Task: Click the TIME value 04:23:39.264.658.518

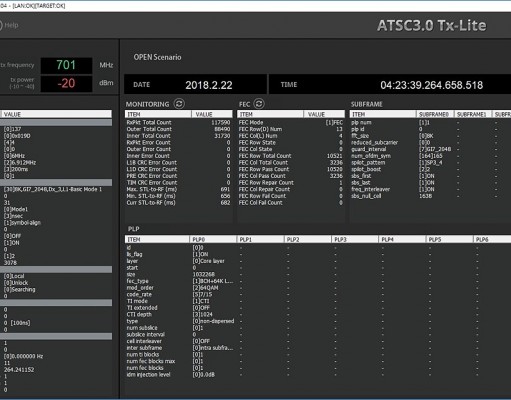Action: pos(432,85)
